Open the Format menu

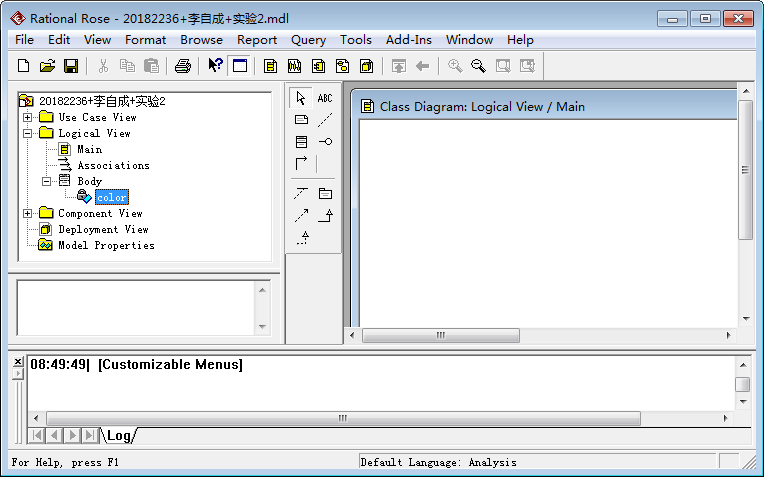(145, 40)
